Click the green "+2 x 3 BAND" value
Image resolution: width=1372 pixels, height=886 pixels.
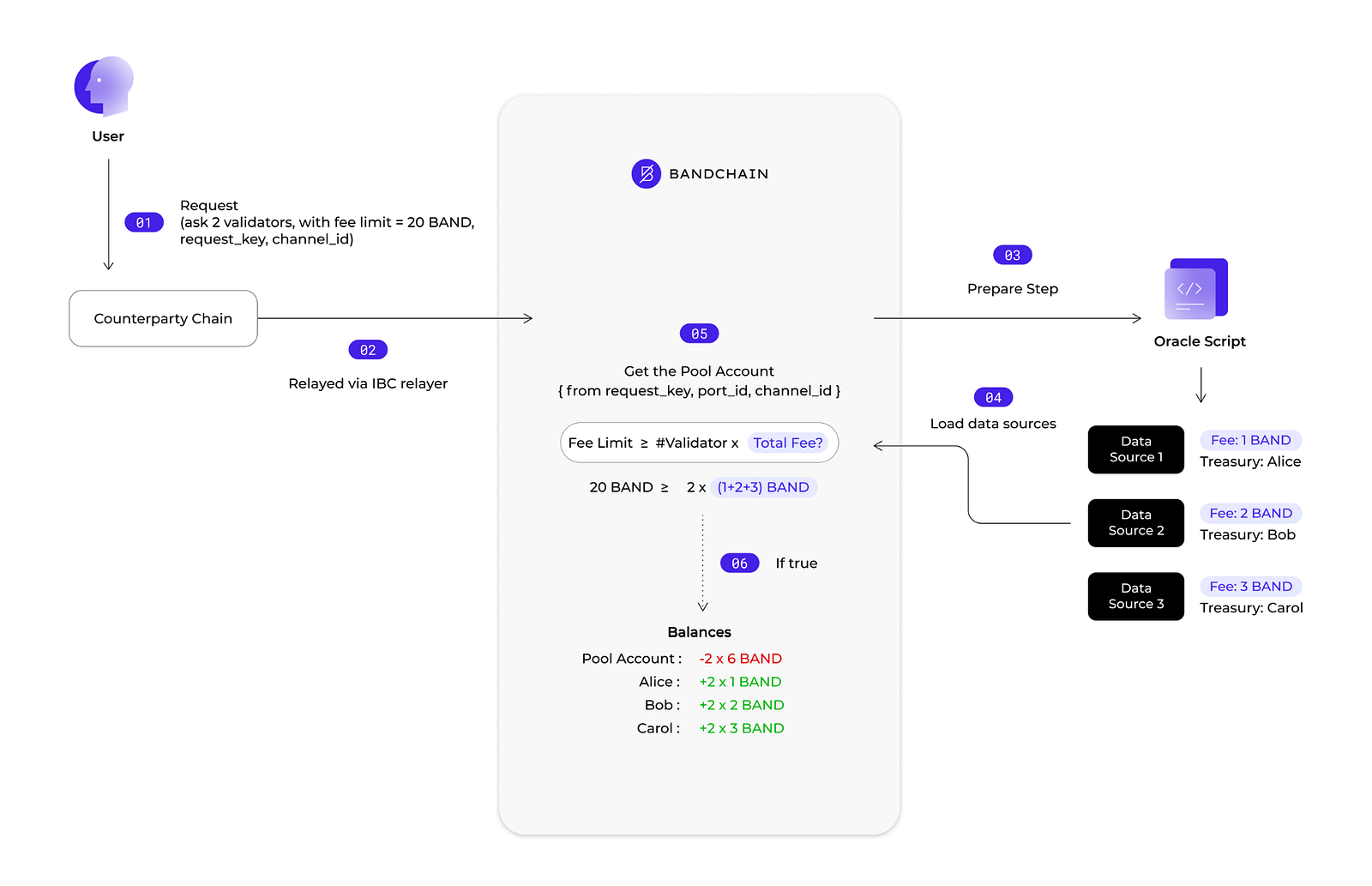[x=742, y=728]
